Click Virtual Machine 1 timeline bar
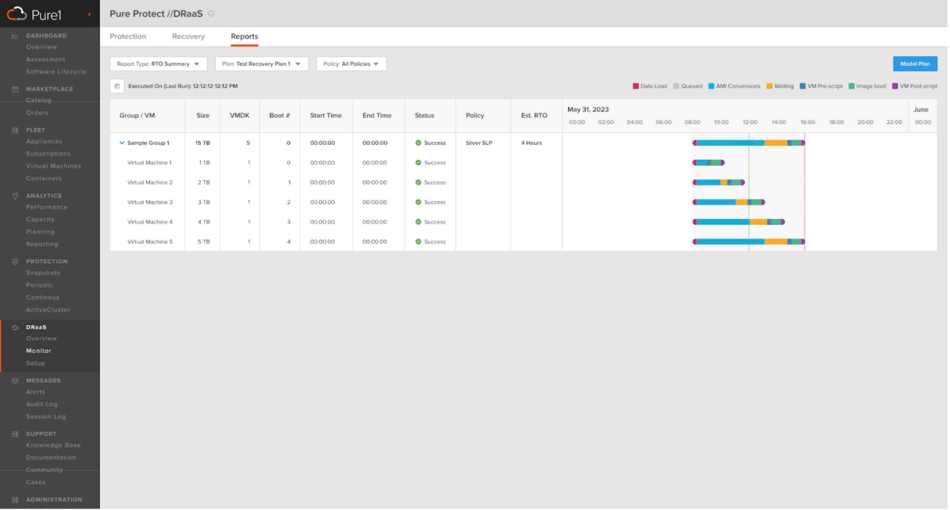 708,163
